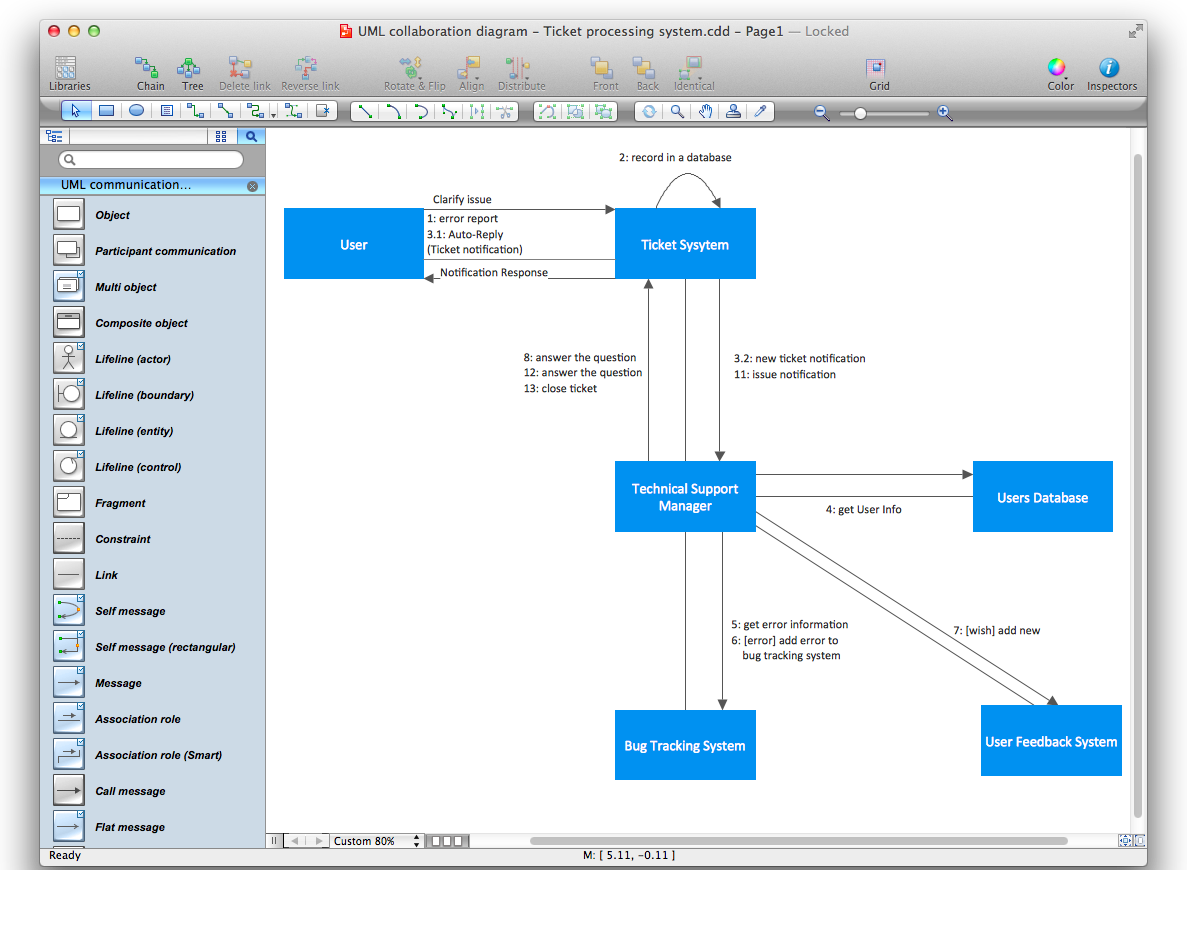Select the User object box

tap(354, 244)
